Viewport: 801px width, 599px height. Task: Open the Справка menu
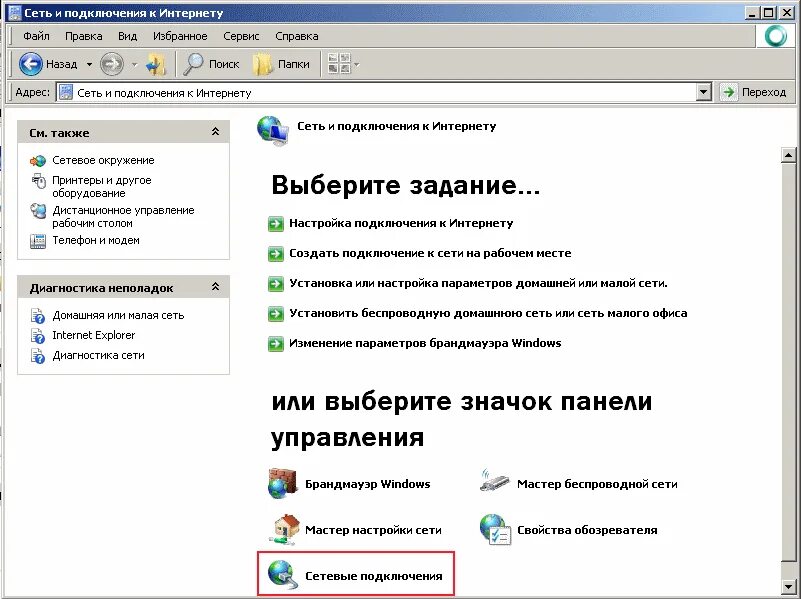click(297, 36)
